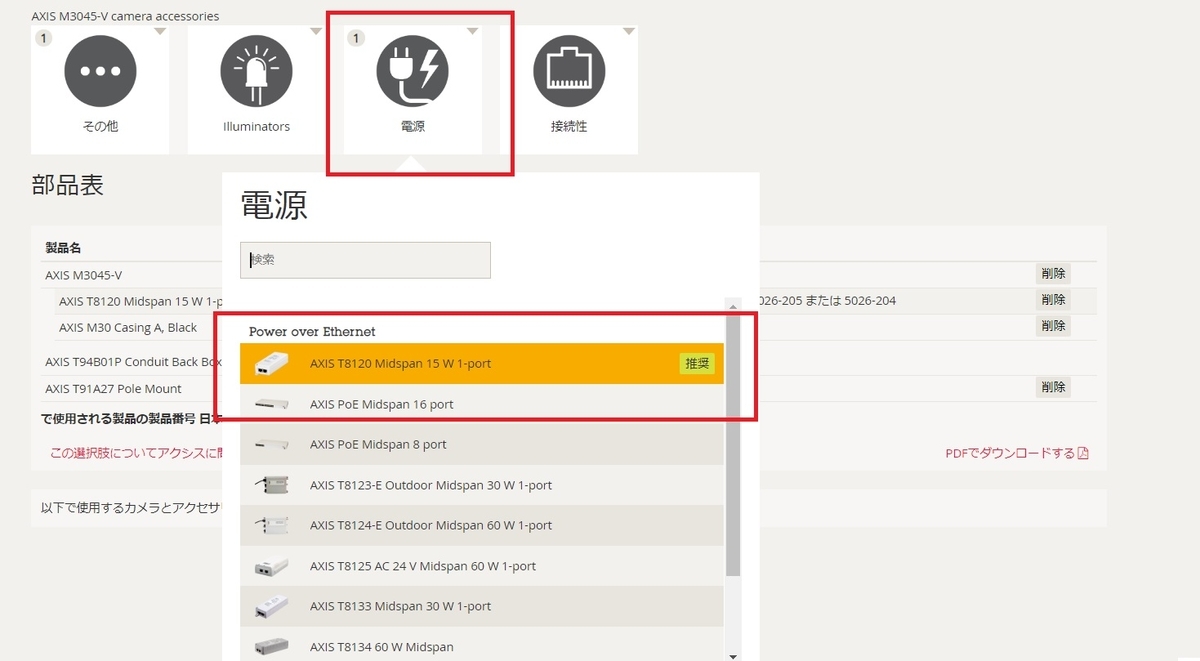Select AXIS T8124-E Outdoor Midspan 60 W
1200x661 pixels.
click(482, 525)
